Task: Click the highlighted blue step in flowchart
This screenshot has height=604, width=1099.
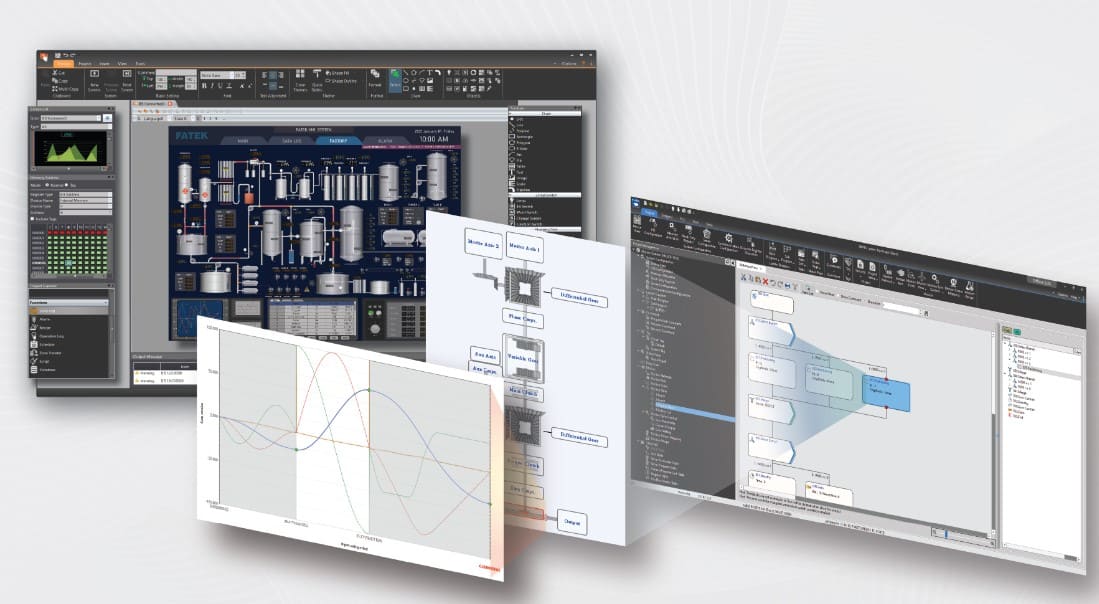Action: [886, 394]
